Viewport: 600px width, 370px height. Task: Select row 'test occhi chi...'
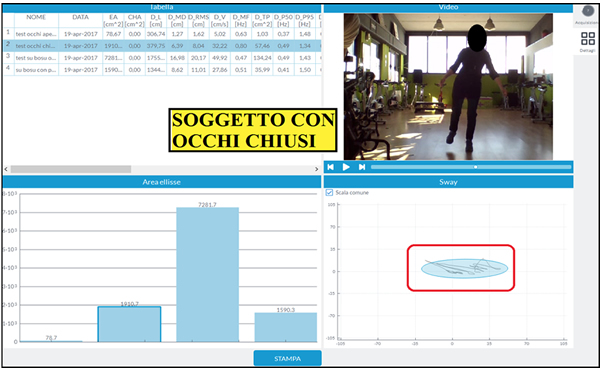162,46
